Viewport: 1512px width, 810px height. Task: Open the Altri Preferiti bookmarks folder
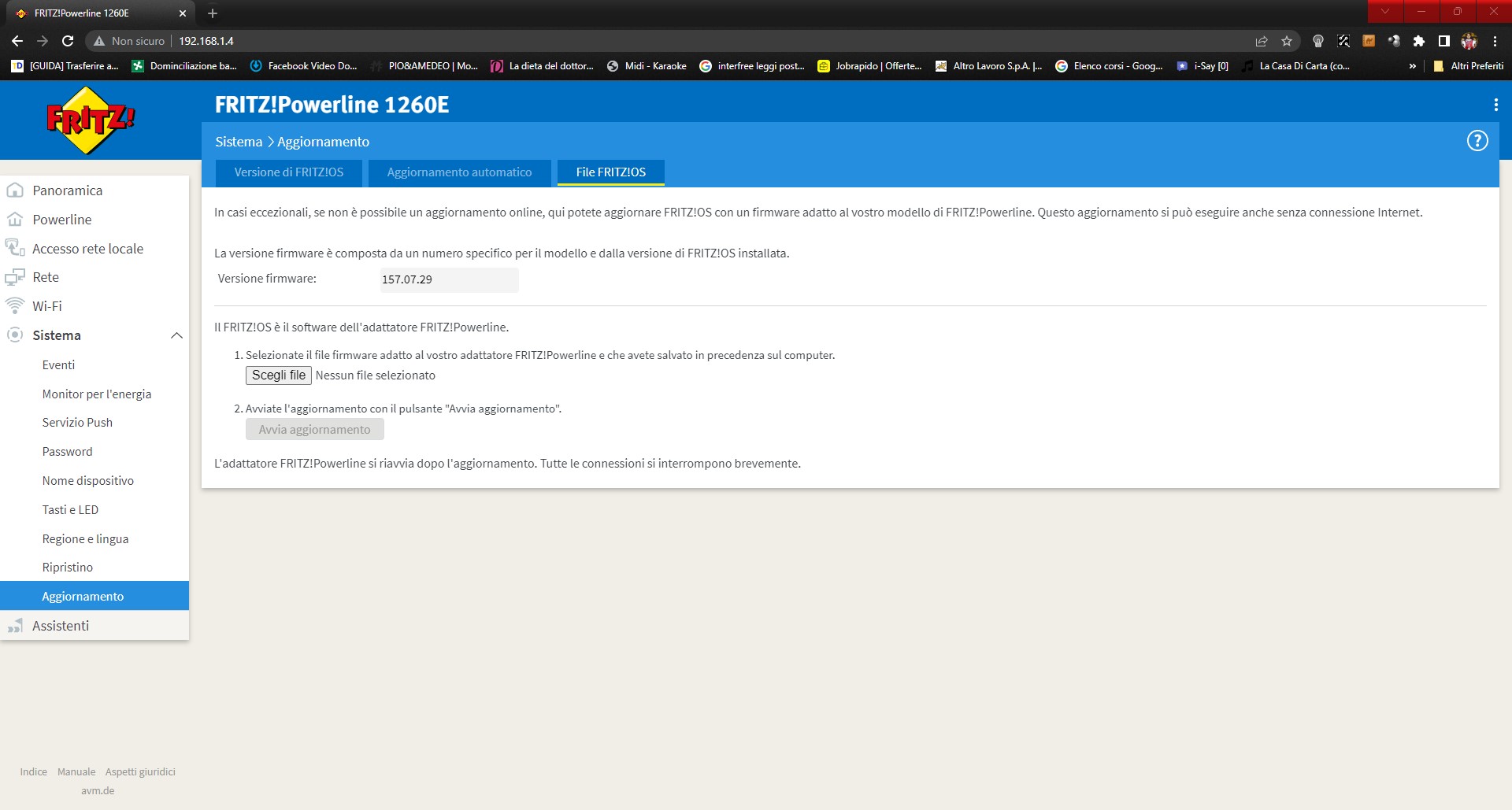pyautogui.click(x=1469, y=66)
